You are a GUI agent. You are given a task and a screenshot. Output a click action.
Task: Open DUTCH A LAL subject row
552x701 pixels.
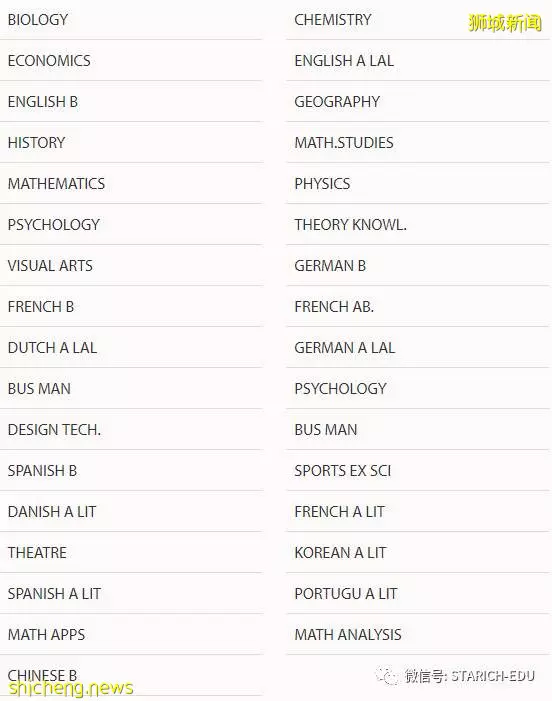(x=131, y=347)
